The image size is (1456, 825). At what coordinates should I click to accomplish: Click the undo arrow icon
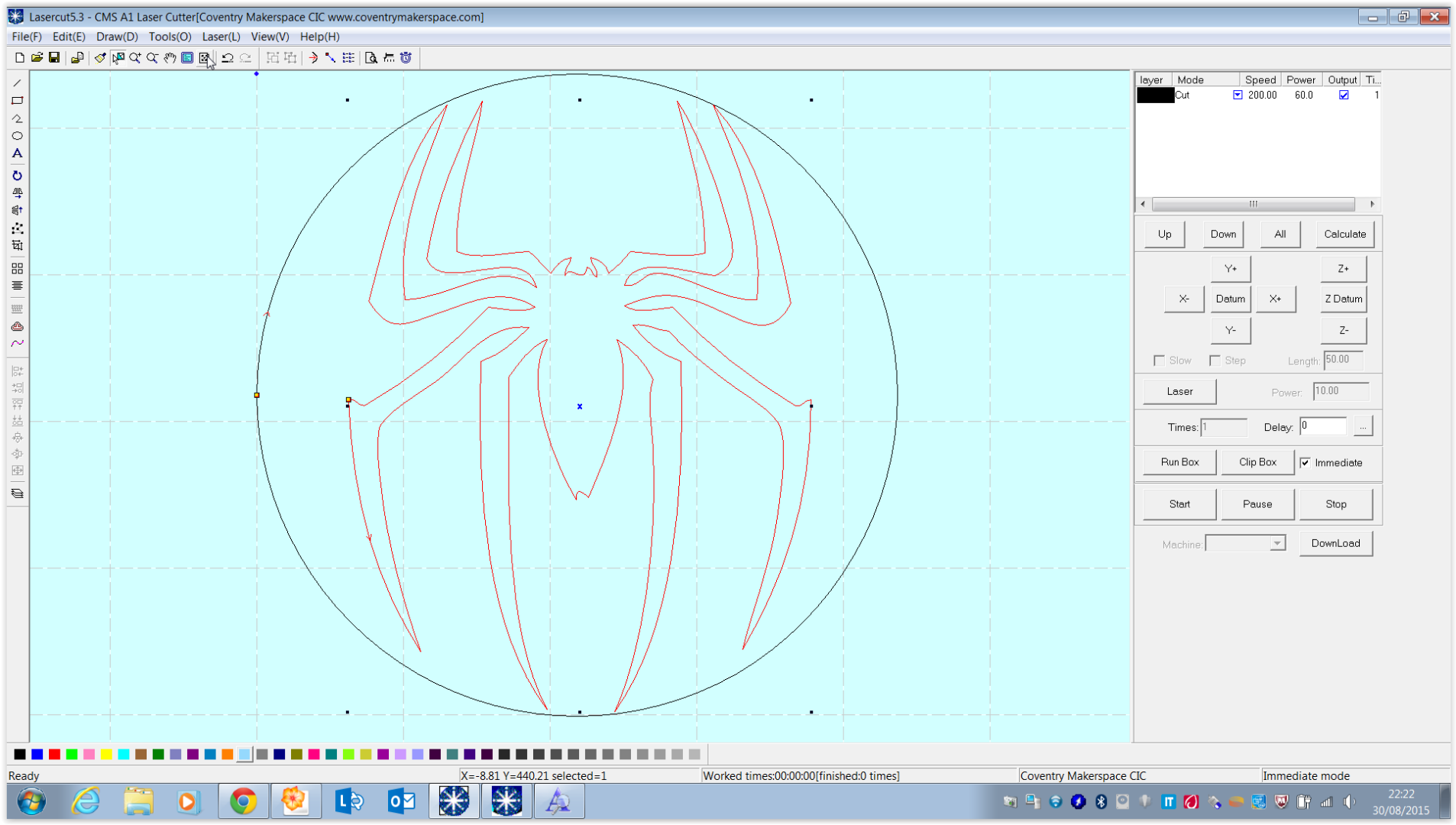click(x=228, y=58)
